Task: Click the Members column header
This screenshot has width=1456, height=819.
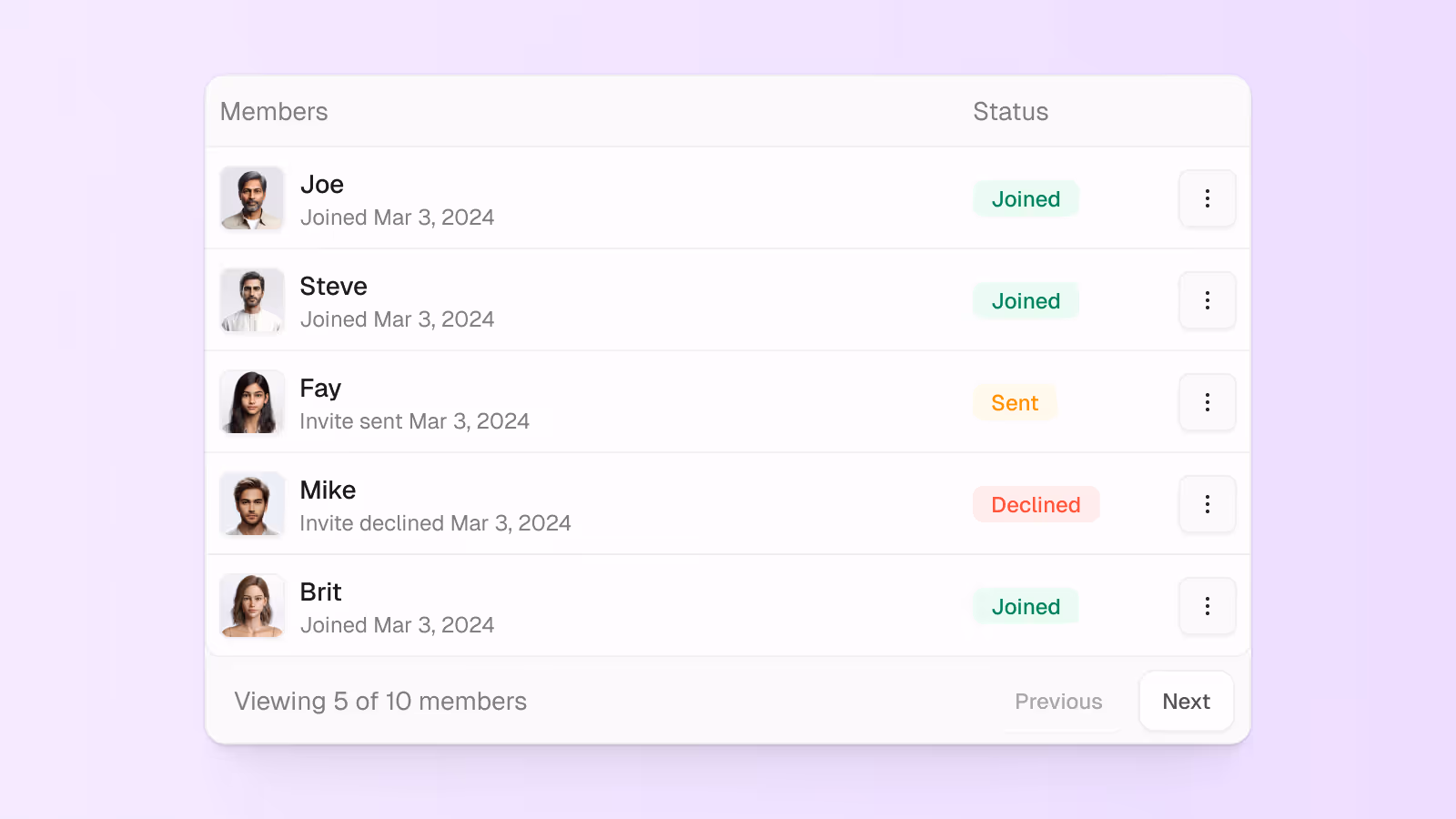Action: (274, 111)
